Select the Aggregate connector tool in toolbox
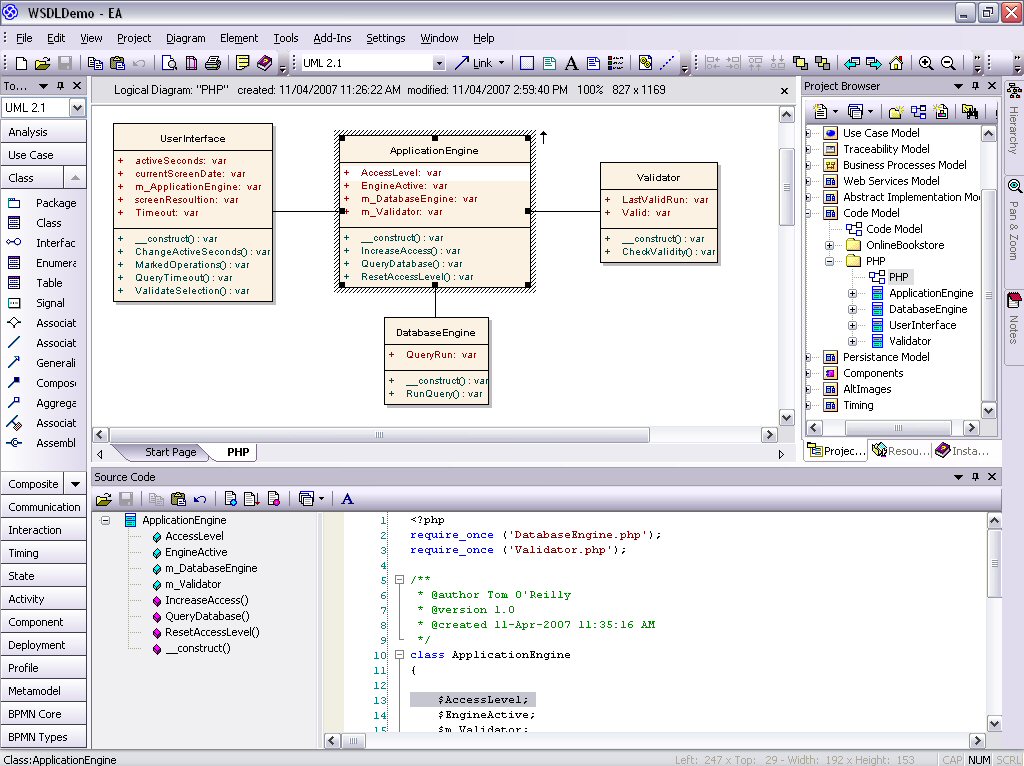This screenshot has height=766, width=1024. click(x=43, y=404)
